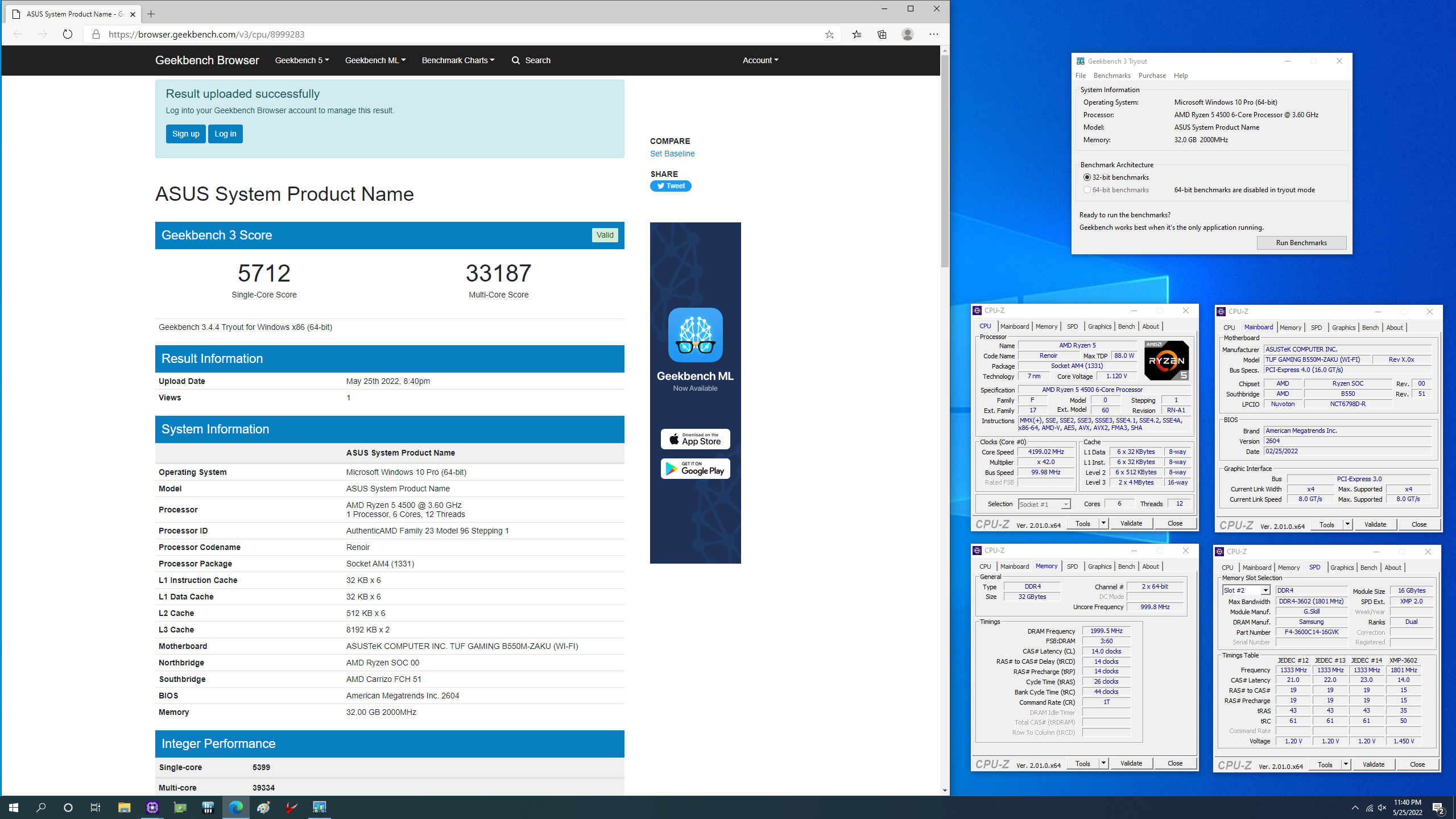Open Slot #2 memory slot dropdown
Image resolution: width=1456 pixels, height=819 pixels.
1246,590
